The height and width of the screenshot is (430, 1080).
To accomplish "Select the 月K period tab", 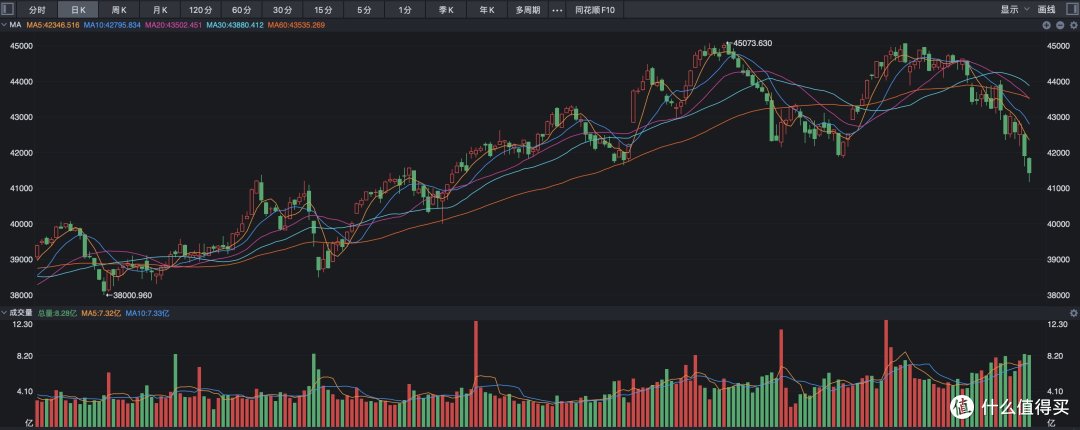I will [160, 10].
